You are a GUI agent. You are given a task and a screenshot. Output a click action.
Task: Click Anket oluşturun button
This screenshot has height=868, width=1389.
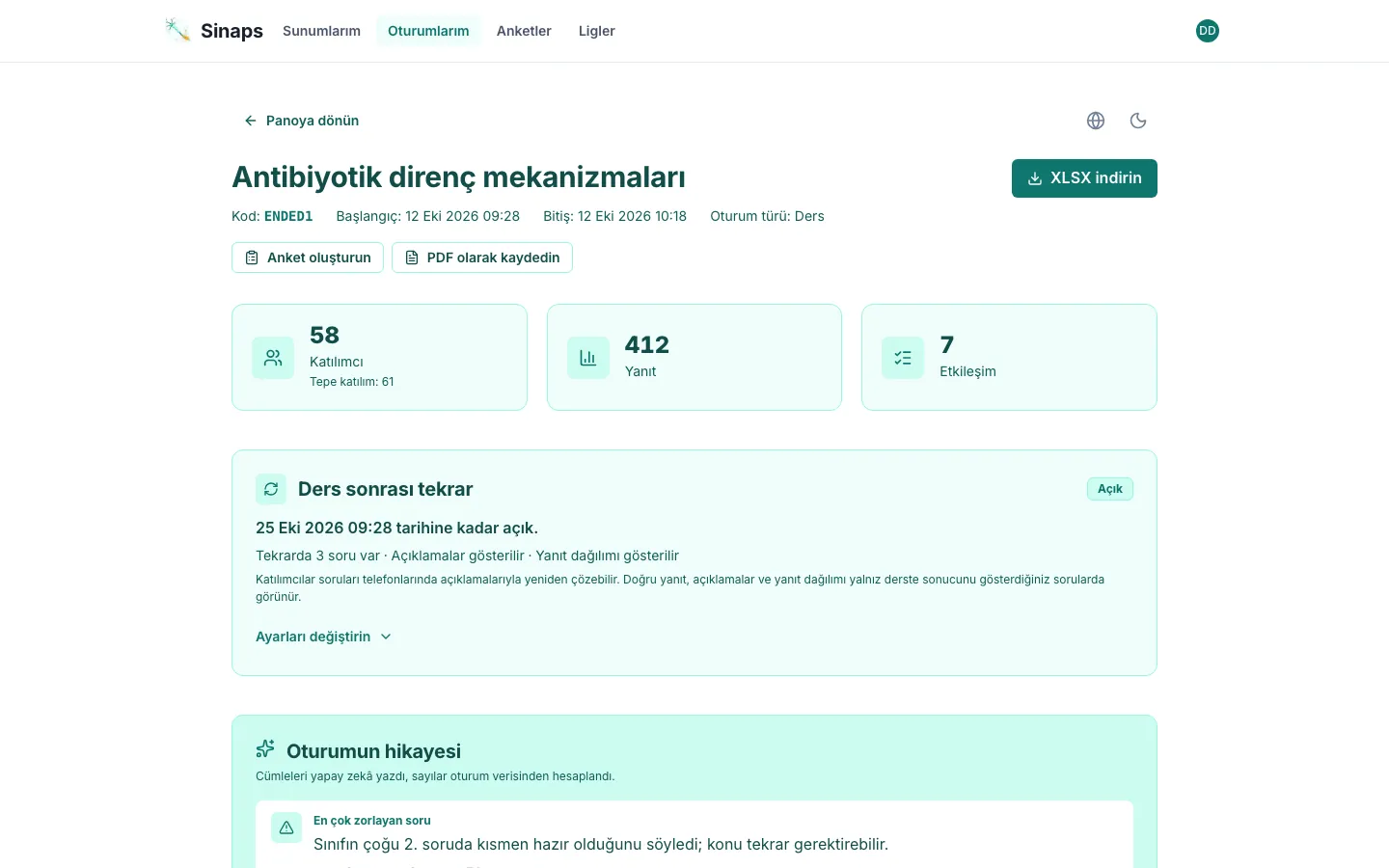coord(308,258)
